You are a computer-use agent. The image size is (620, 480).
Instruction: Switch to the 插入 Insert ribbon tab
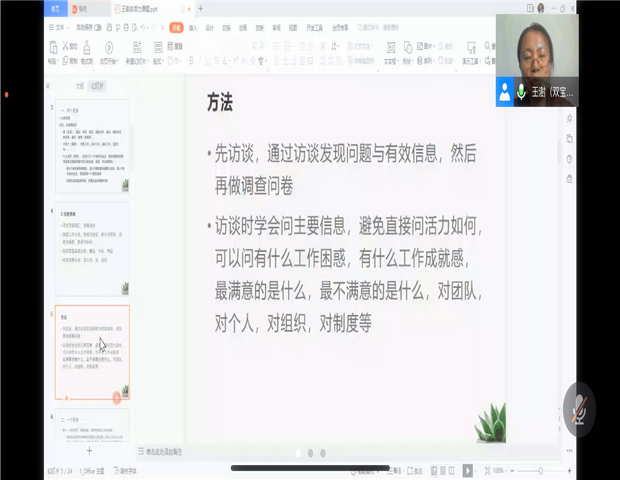[193, 28]
